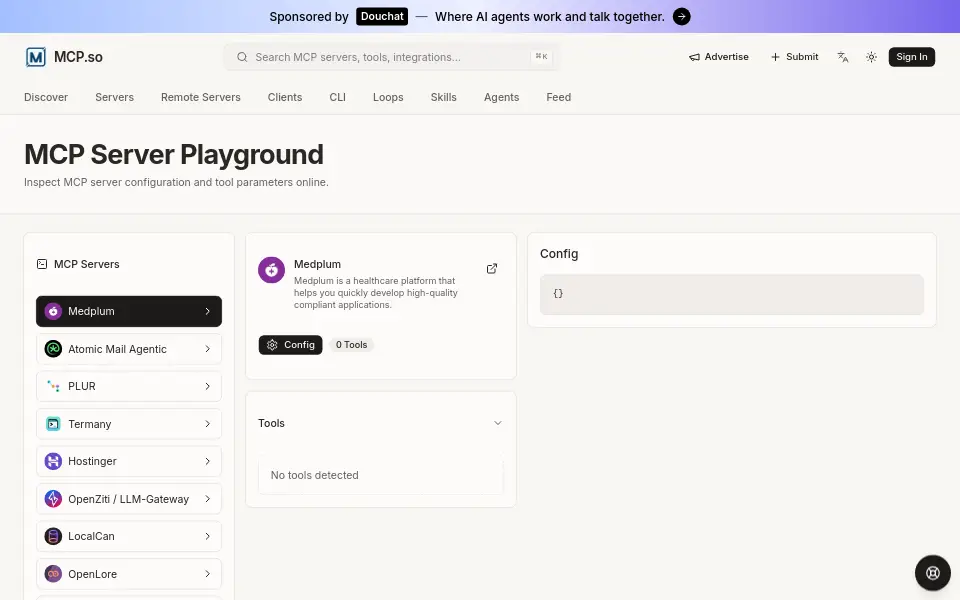This screenshot has width=960, height=600.
Task: Select the CLI tab
Action: (x=337, y=97)
